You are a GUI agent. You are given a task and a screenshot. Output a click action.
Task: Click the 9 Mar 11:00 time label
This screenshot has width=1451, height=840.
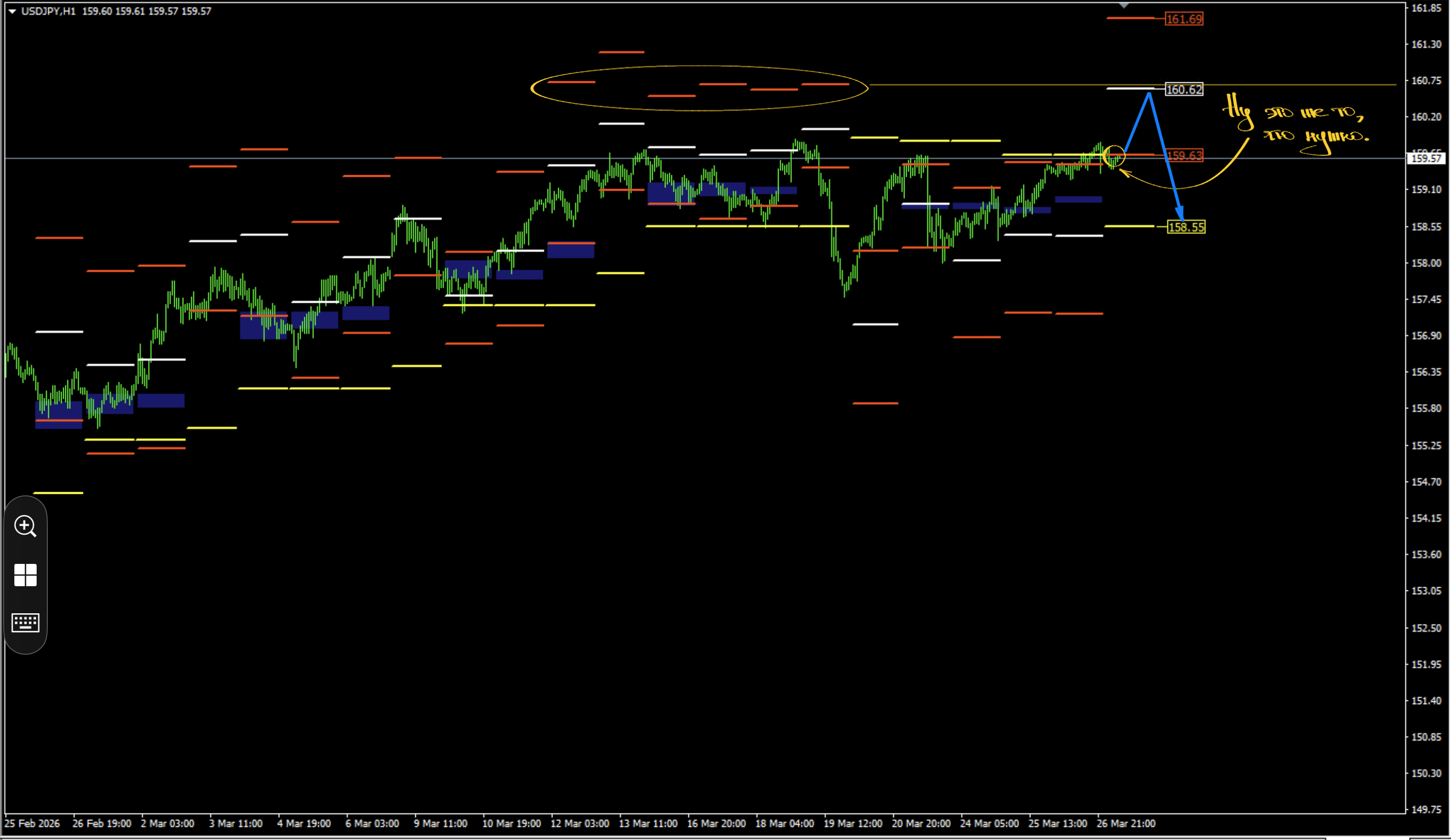440,824
